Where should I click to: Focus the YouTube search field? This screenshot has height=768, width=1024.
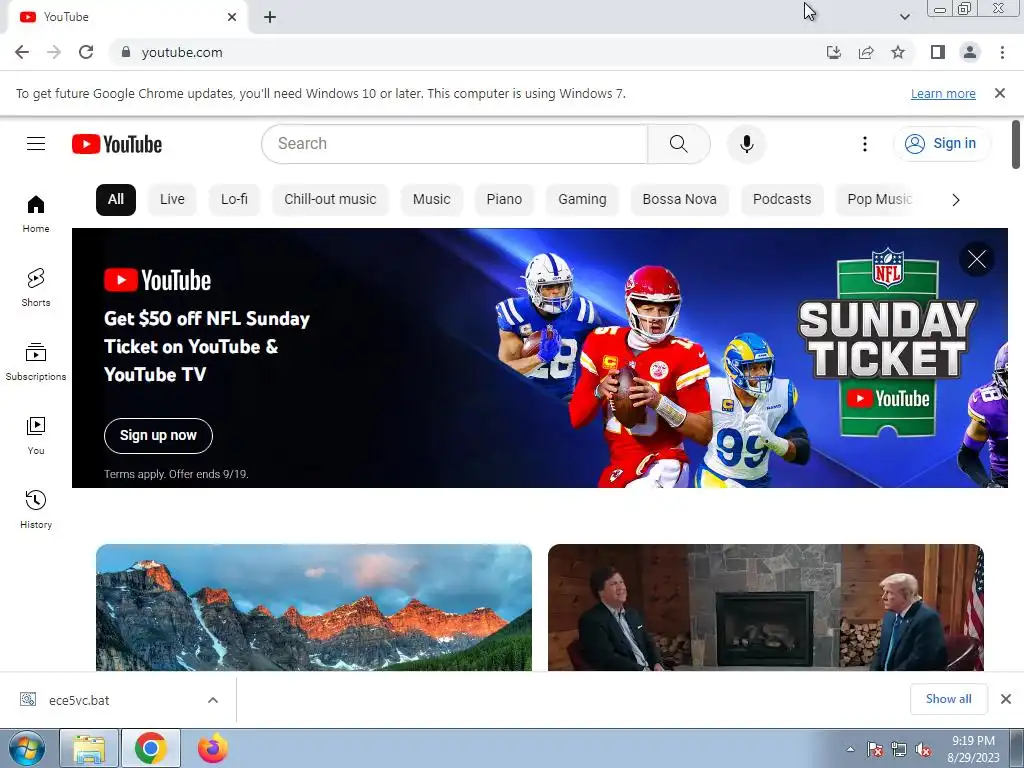tap(455, 144)
